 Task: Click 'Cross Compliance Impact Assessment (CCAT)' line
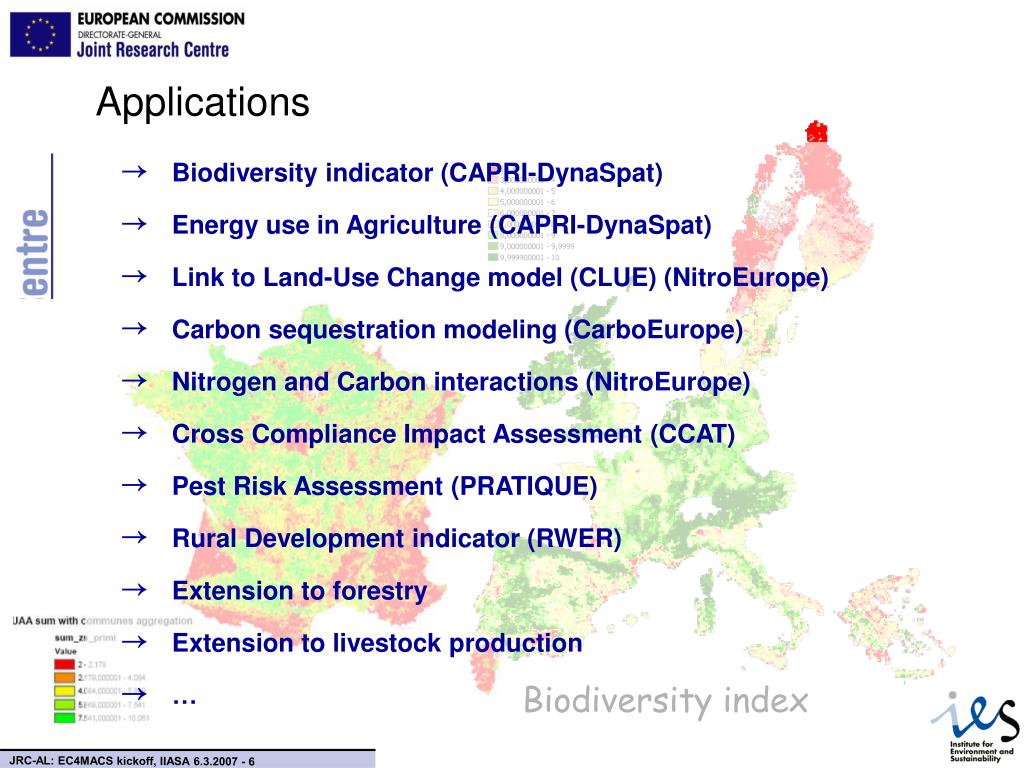(453, 434)
